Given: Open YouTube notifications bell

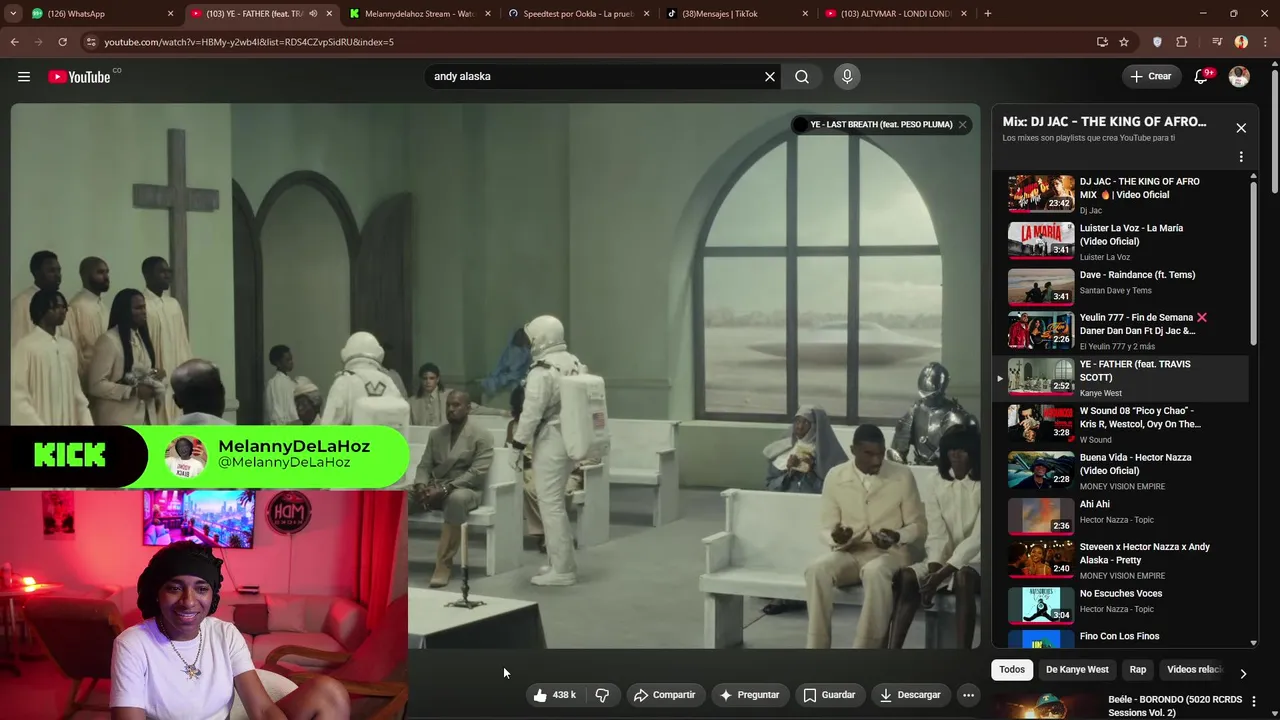Looking at the screenshot, I should tap(1202, 76).
